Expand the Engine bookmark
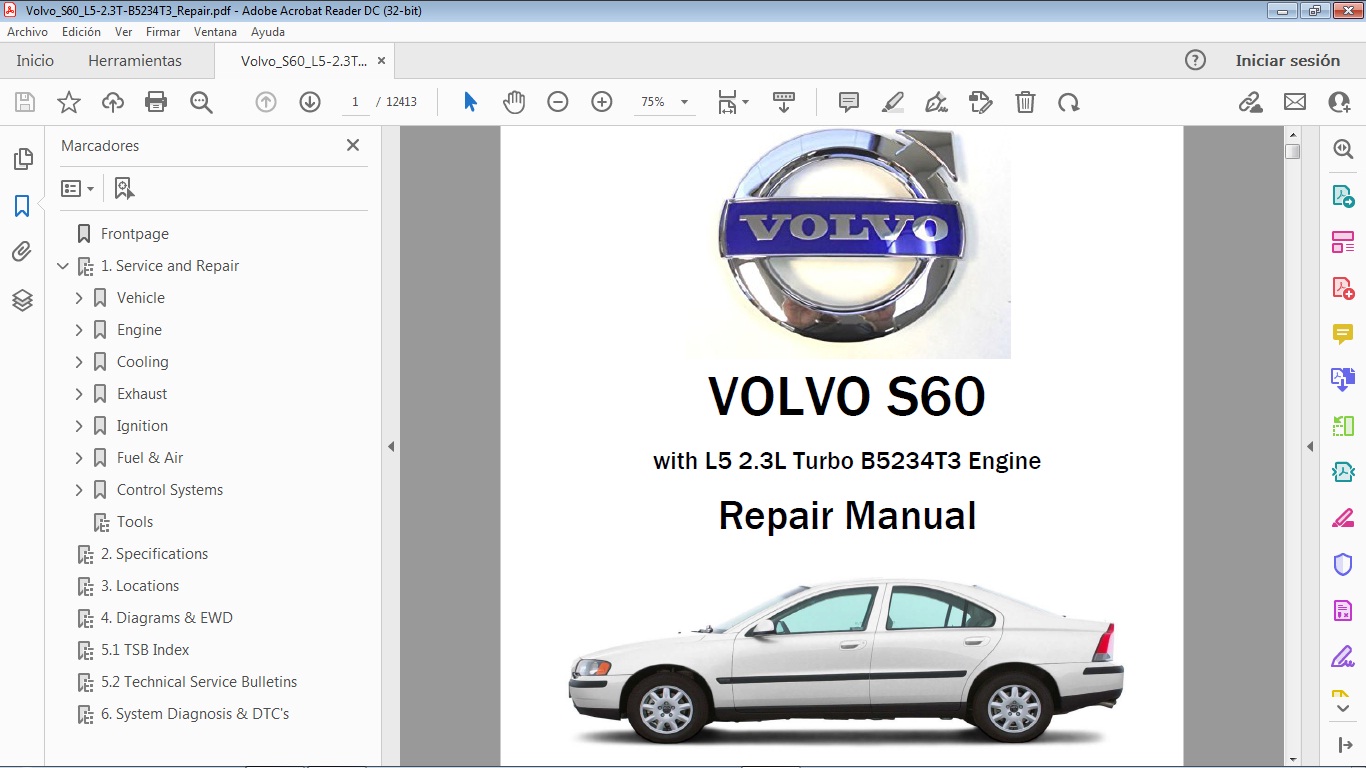The width and height of the screenshot is (1366, 768). 79,330
